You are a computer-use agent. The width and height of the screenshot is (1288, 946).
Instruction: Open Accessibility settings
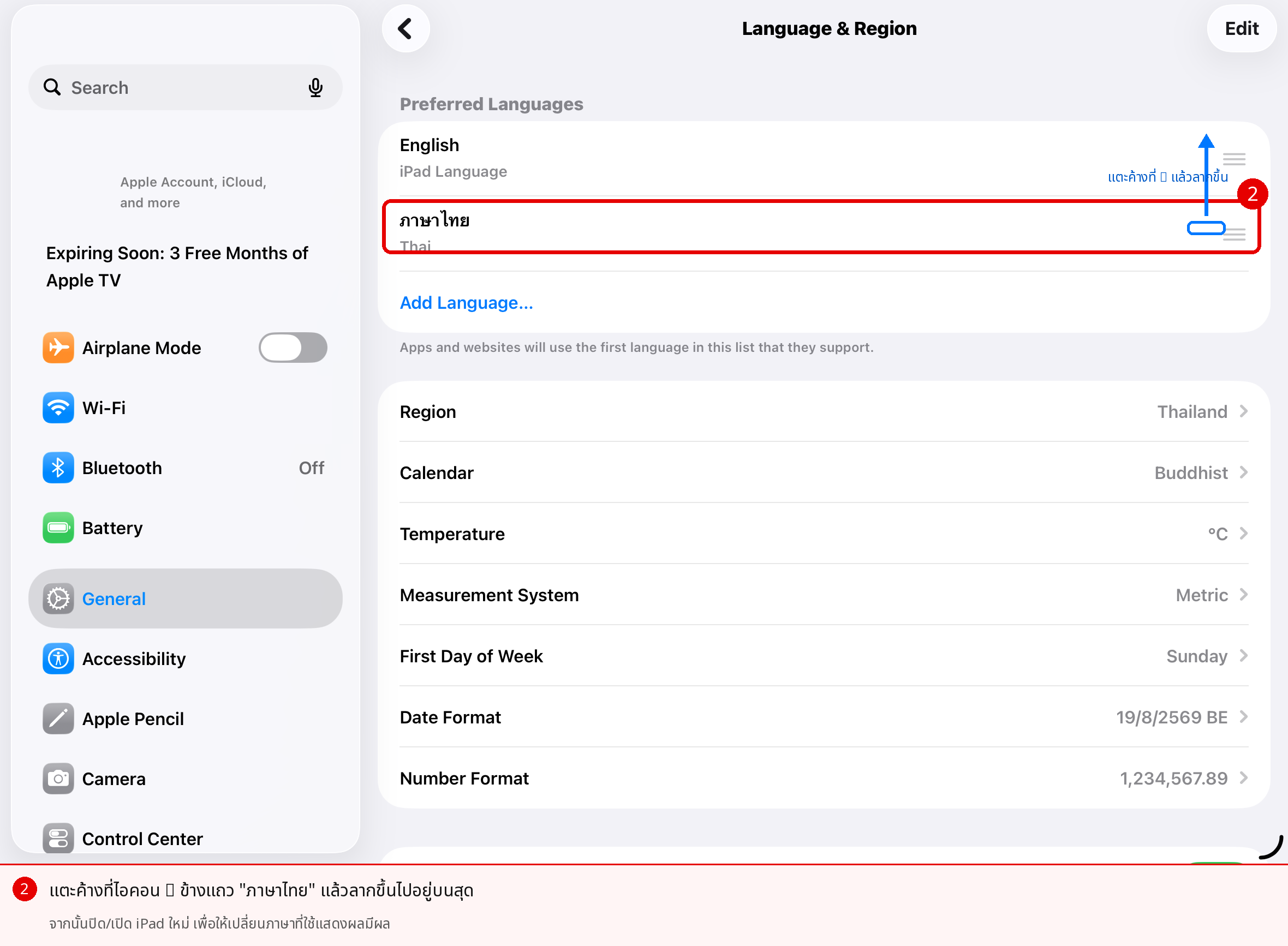click(185, 658)
